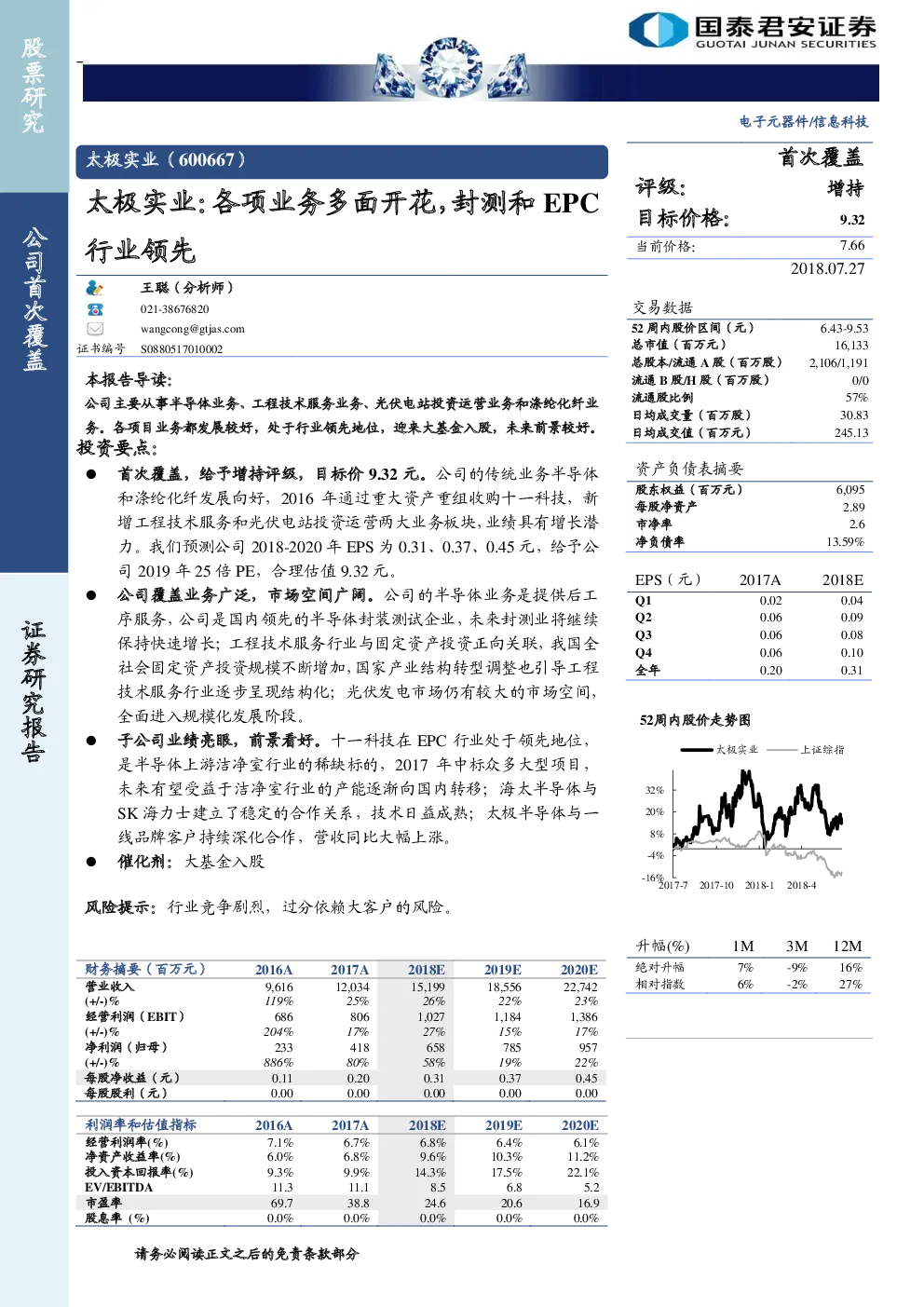Click the sidebar label 公司首次覆盖
Screen dimensions: 924x1307
point(34,299)
